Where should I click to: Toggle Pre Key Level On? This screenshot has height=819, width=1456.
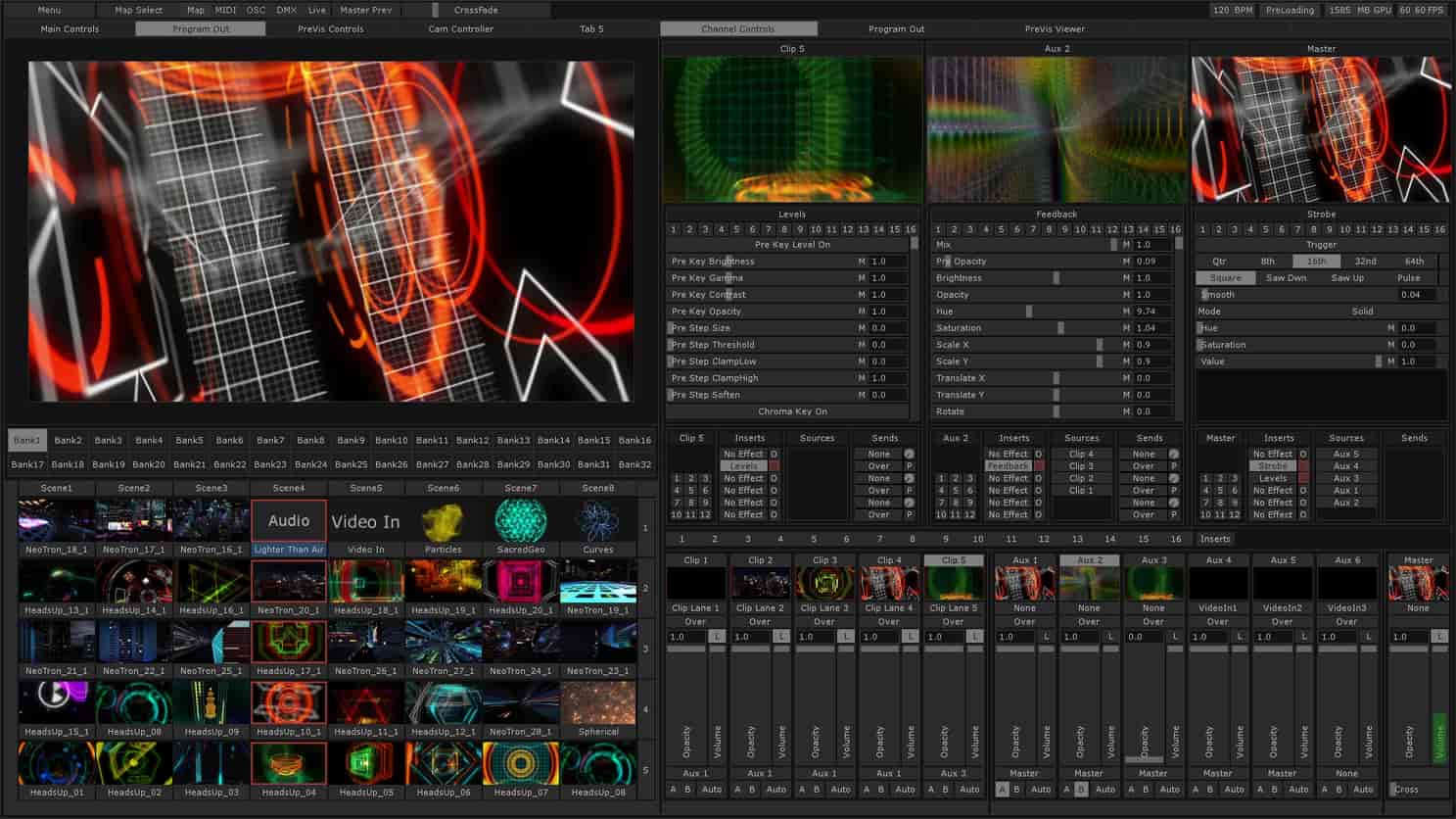[x=791, y=245]
